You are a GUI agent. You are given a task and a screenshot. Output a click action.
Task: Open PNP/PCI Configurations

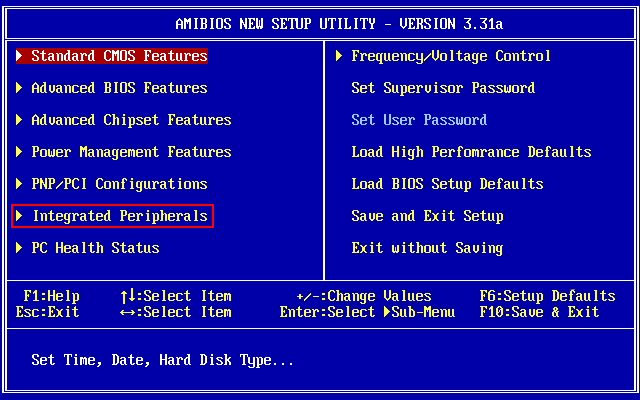119,184
